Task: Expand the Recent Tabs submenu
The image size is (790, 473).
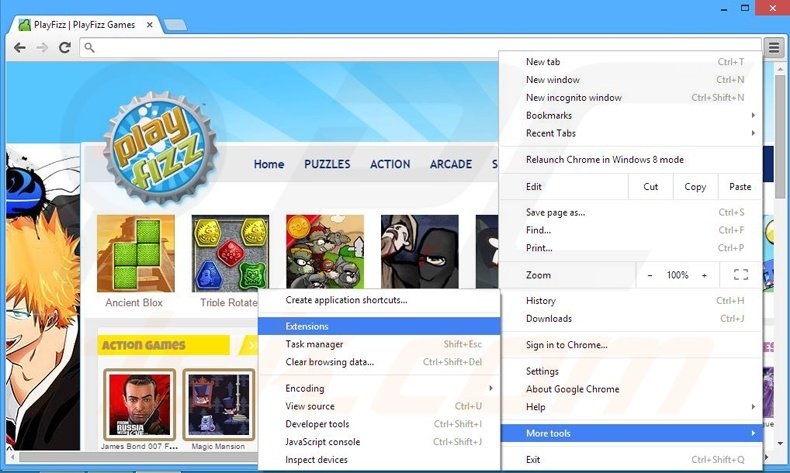Action: [x=631, y=133]
